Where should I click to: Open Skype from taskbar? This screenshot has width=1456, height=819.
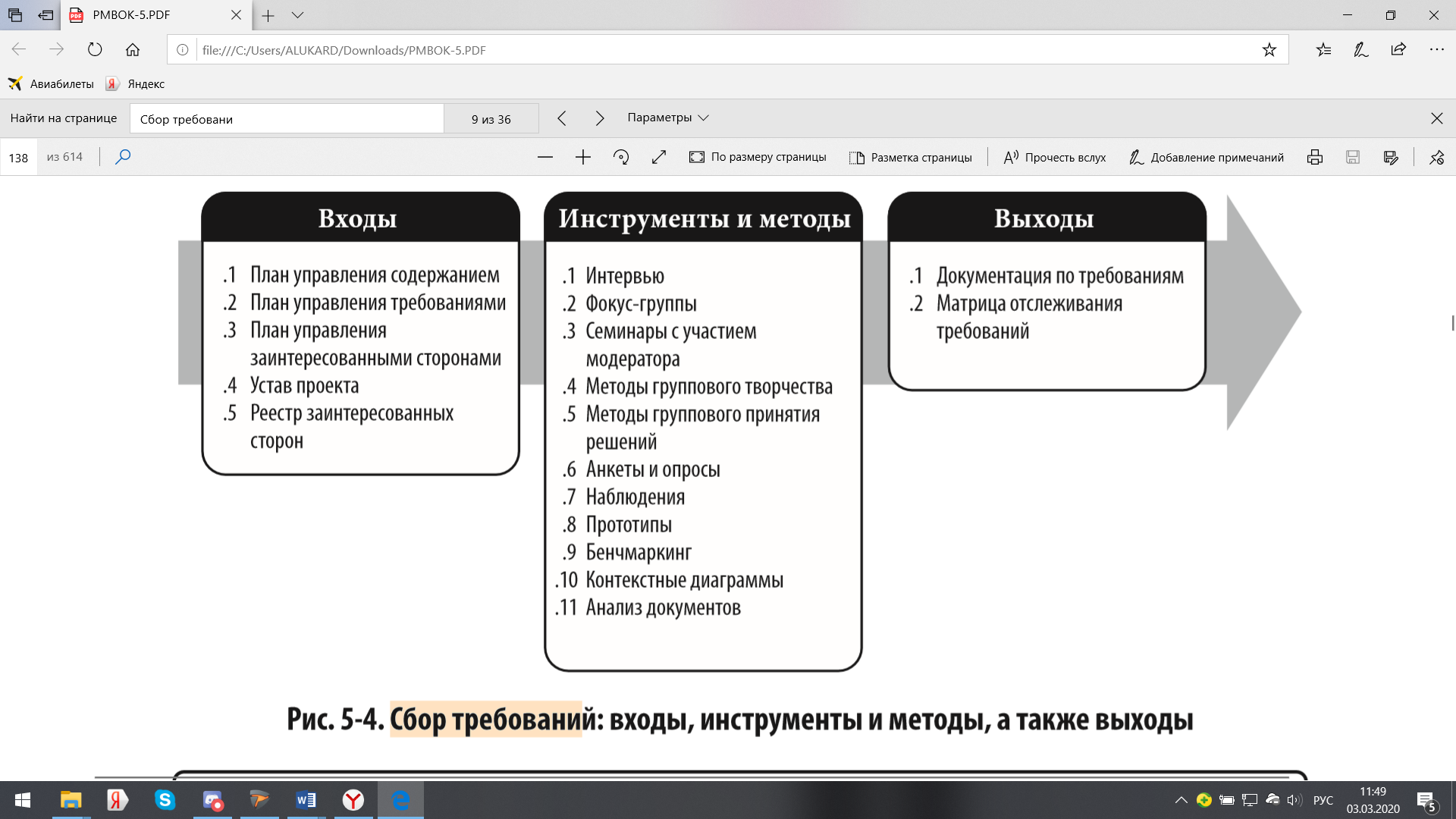(x=165, y=800)
